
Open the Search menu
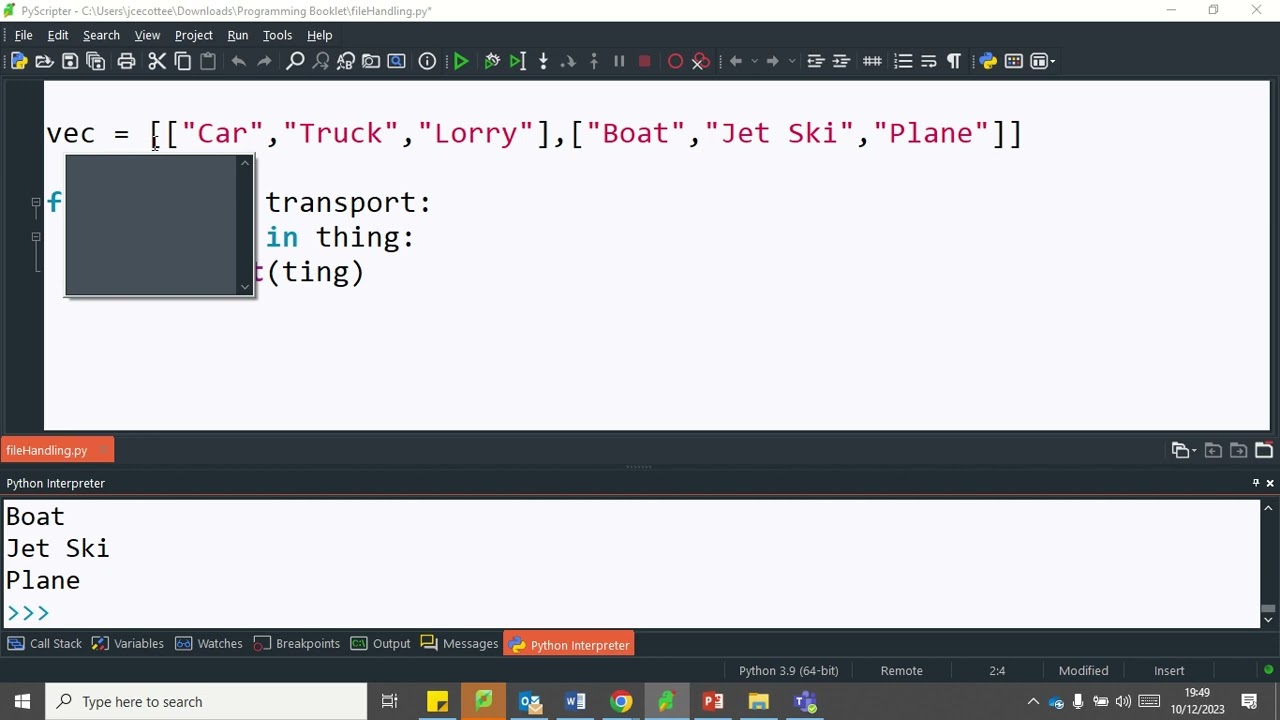point(101,35)
